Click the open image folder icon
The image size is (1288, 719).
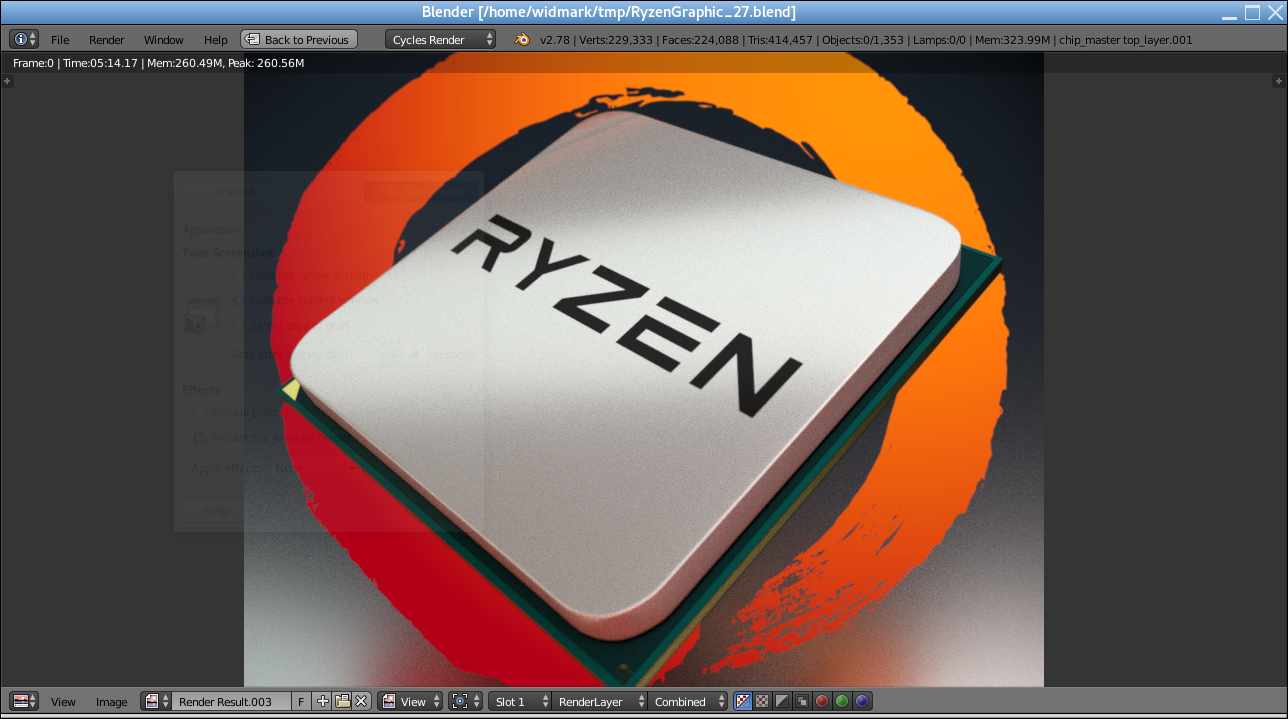(x=342, y=701)
